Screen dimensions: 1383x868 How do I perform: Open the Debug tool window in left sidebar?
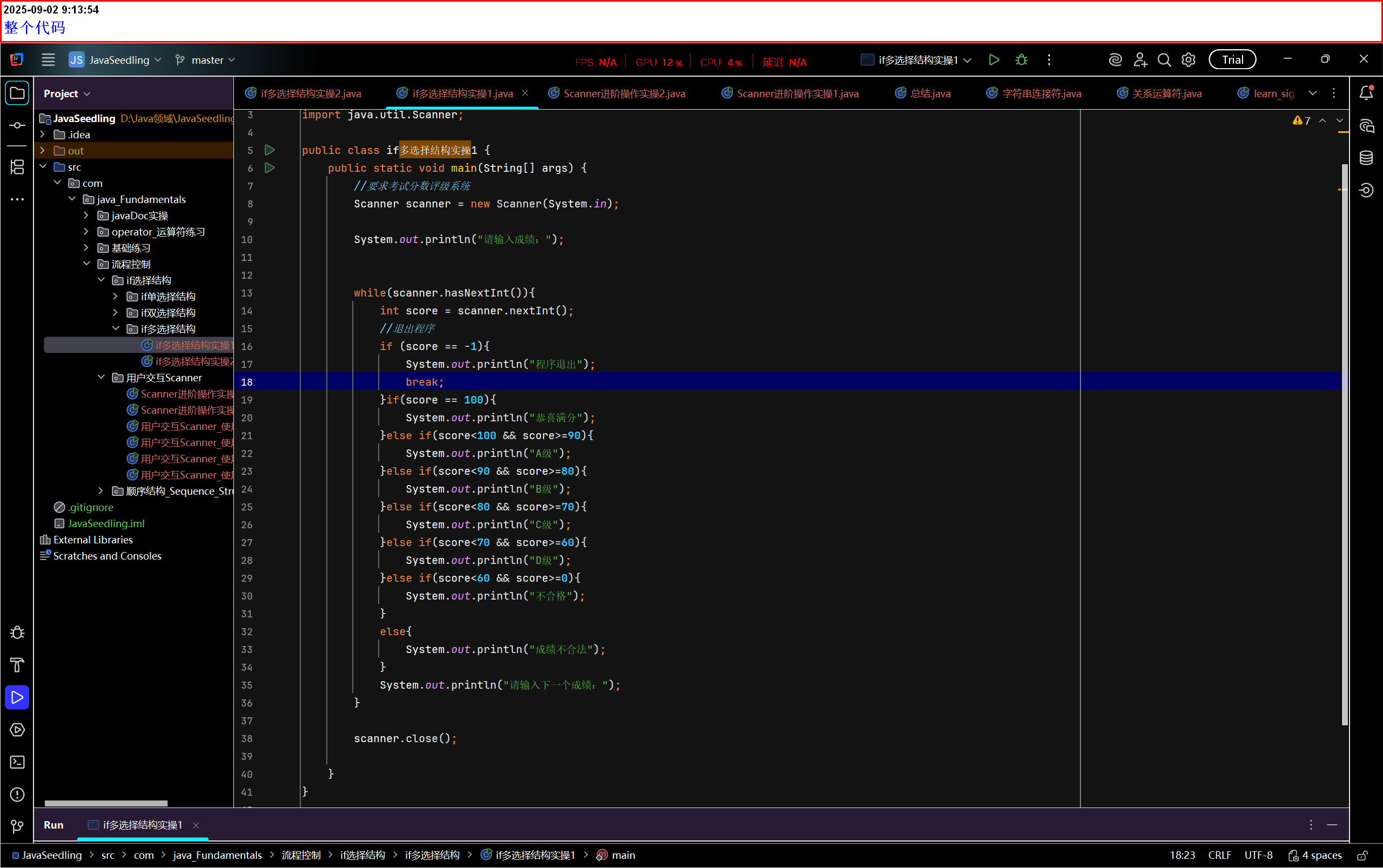17,633
